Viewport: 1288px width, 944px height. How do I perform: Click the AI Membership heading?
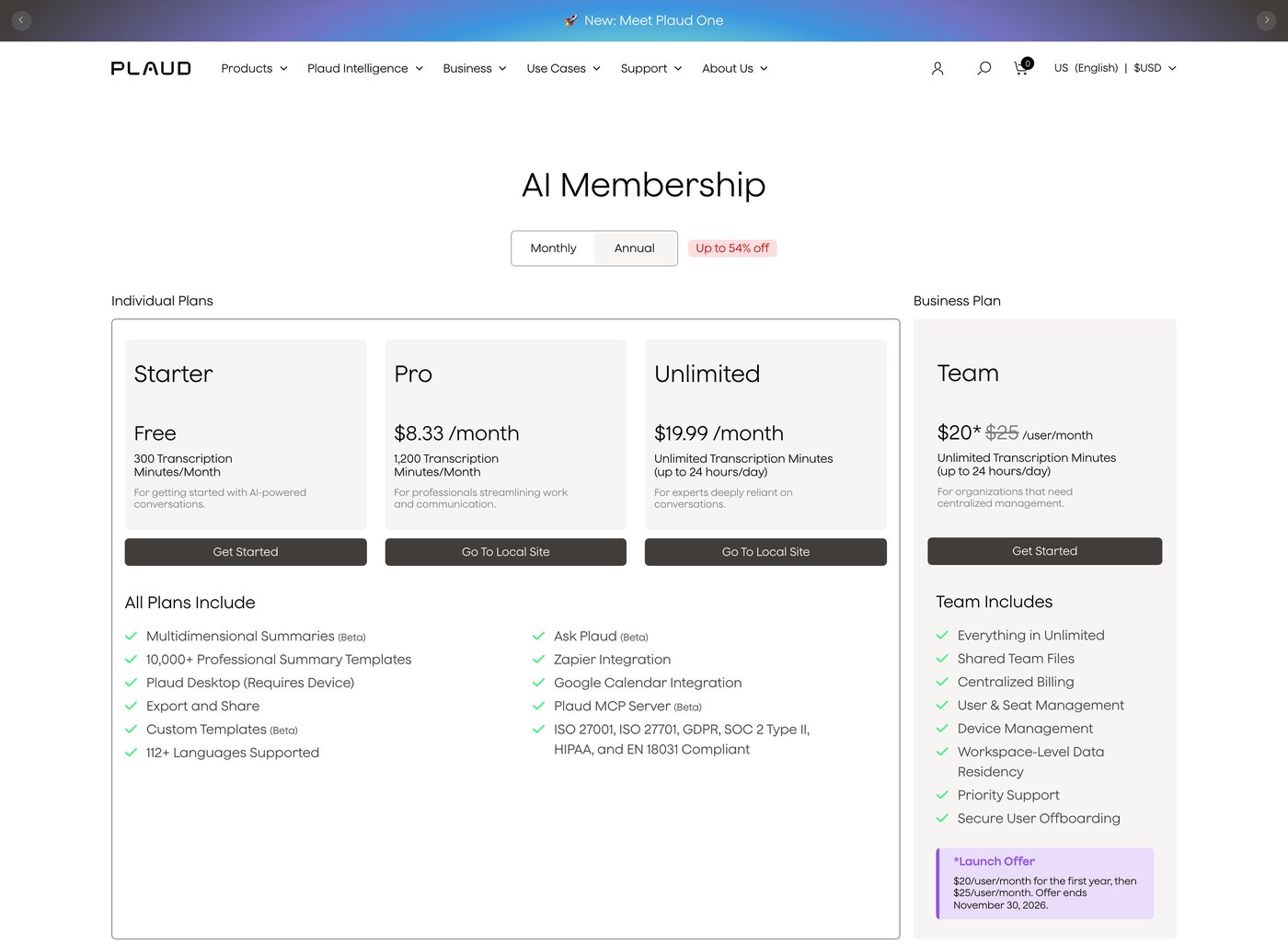(644, 185)
